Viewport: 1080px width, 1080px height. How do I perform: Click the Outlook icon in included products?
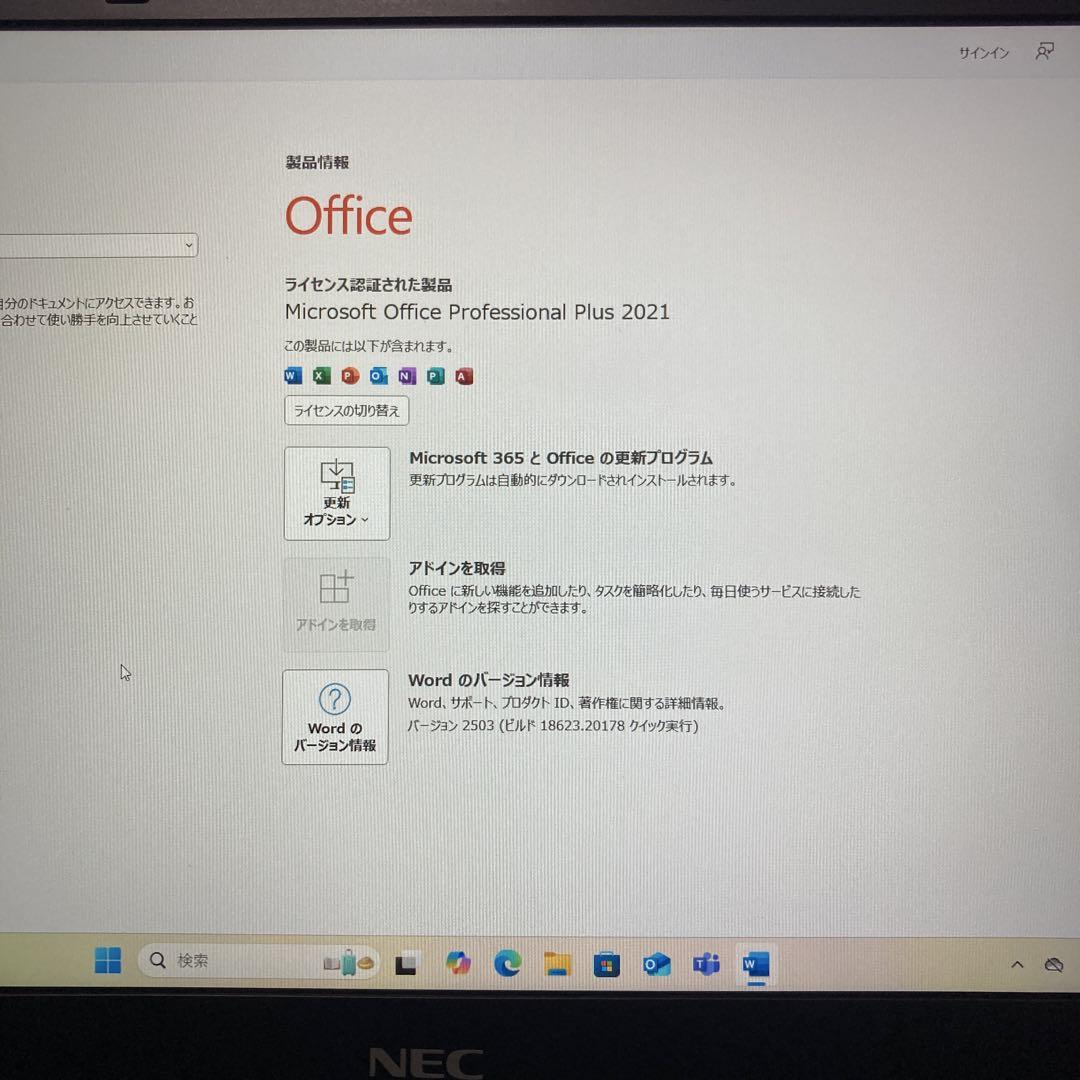coord(378,375)
